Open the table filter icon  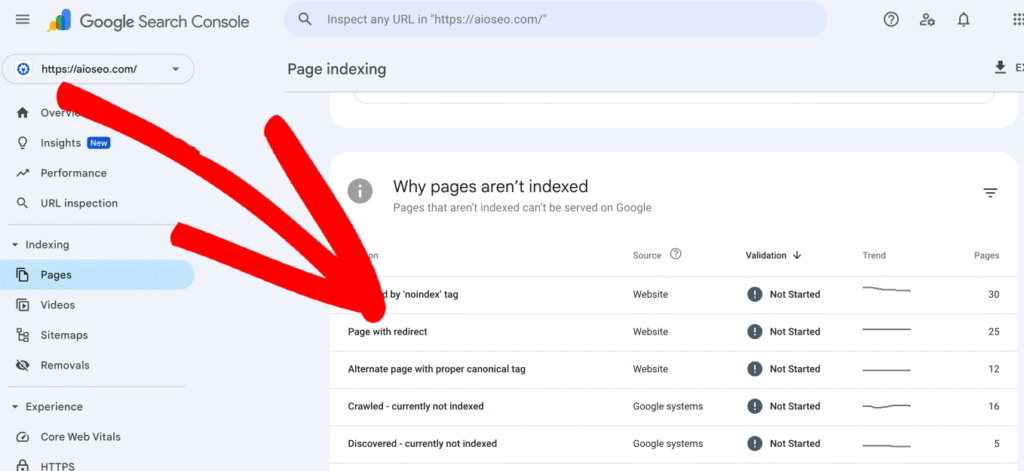pyautogui.click(x=990, y=193)
